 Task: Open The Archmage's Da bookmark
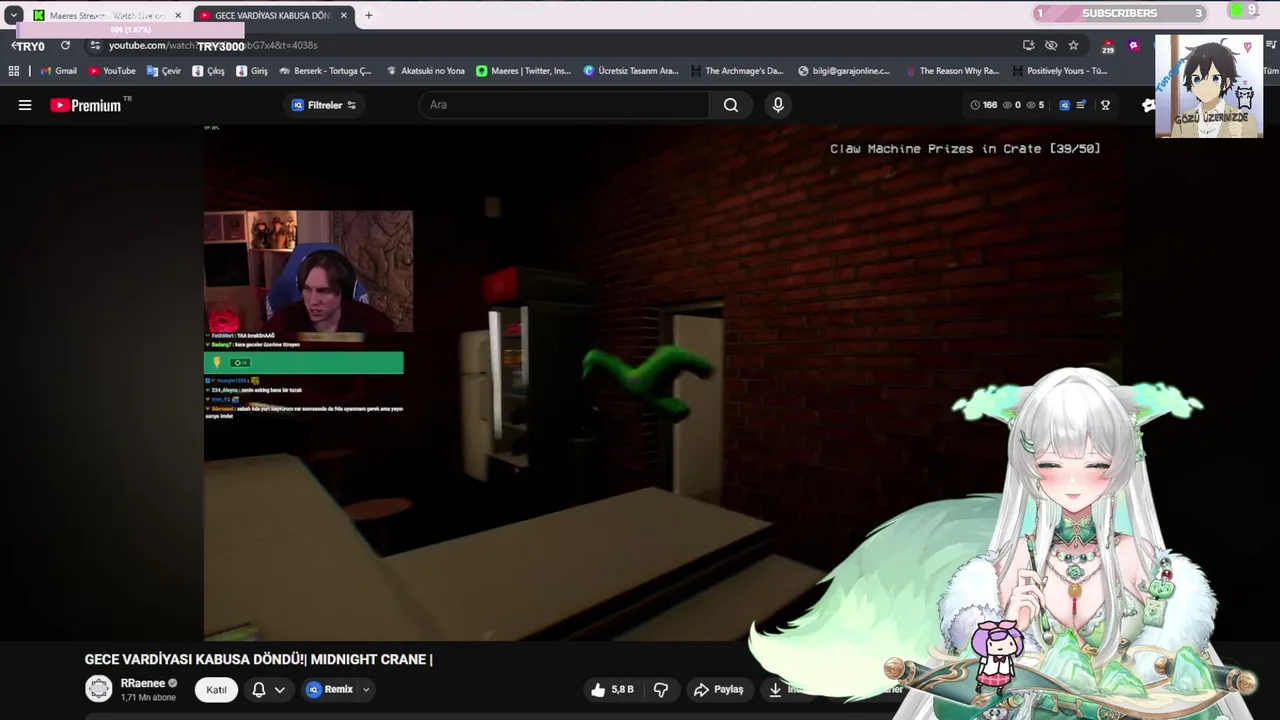737,71
